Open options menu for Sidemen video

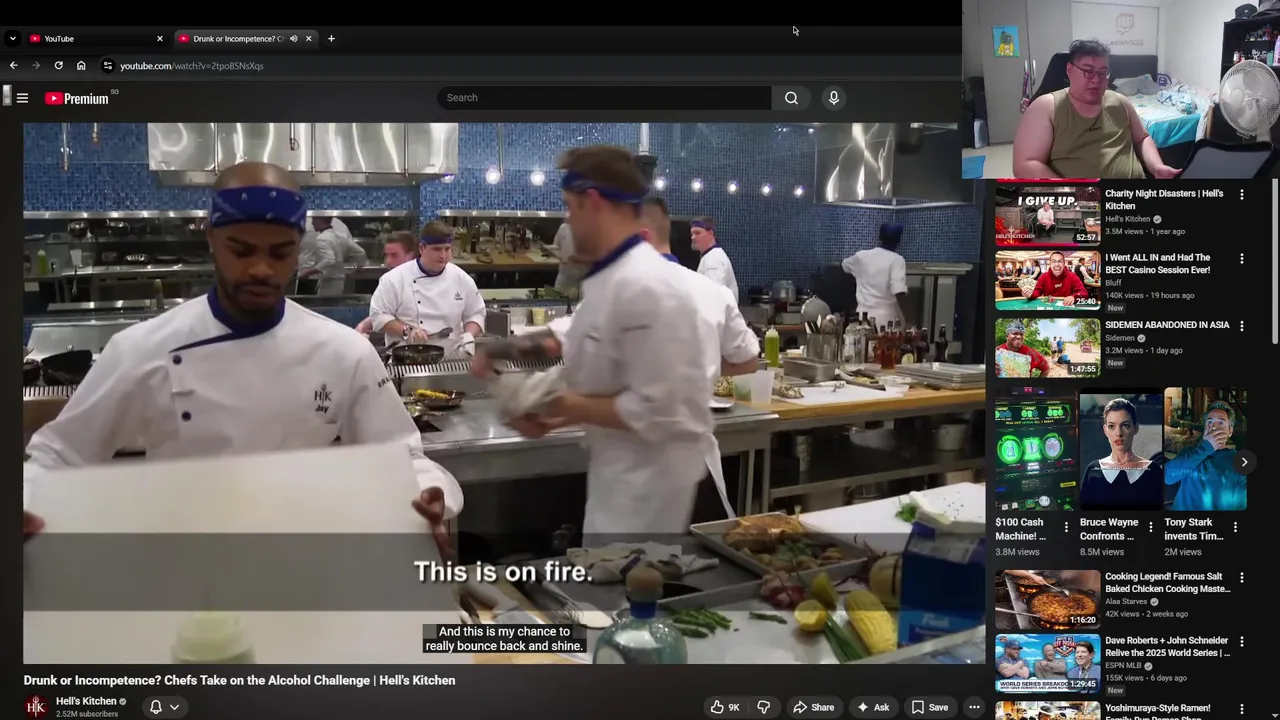[x=1242, y=326]
